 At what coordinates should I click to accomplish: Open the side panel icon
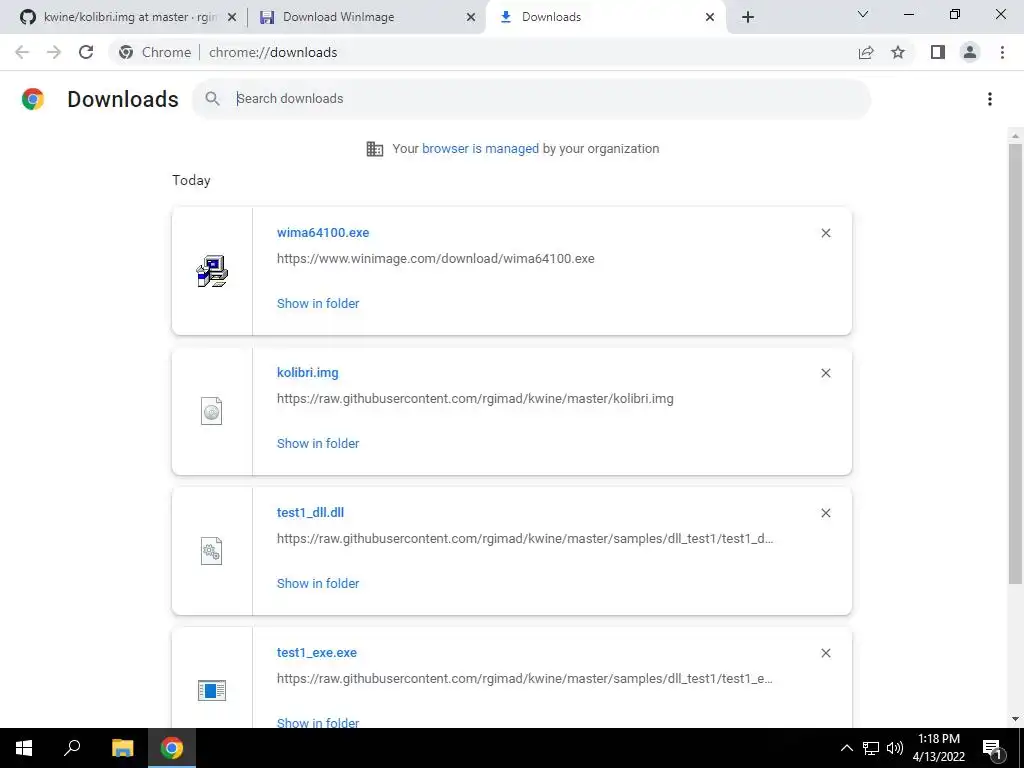[938, 52]
